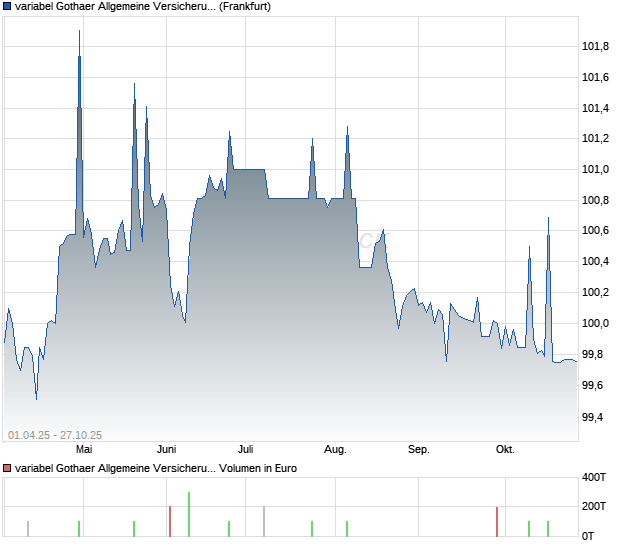Click the Juli label on the time axis
The width and height of the screenshot is (620, 546).
tap(246, 450)
